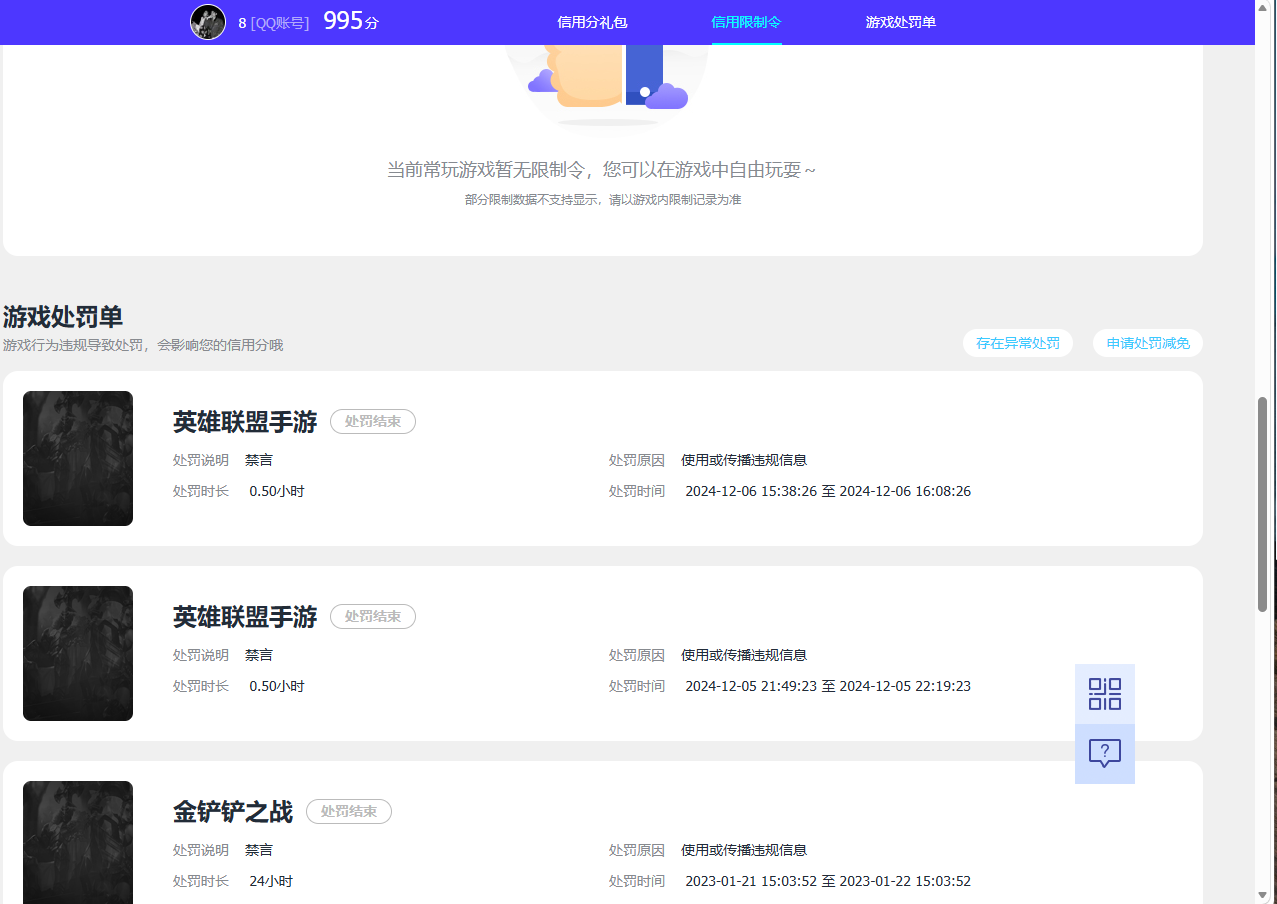Click the 游戏处罚单 section heading
This screenshot has width=1277, height=904.
click(63, 317)
